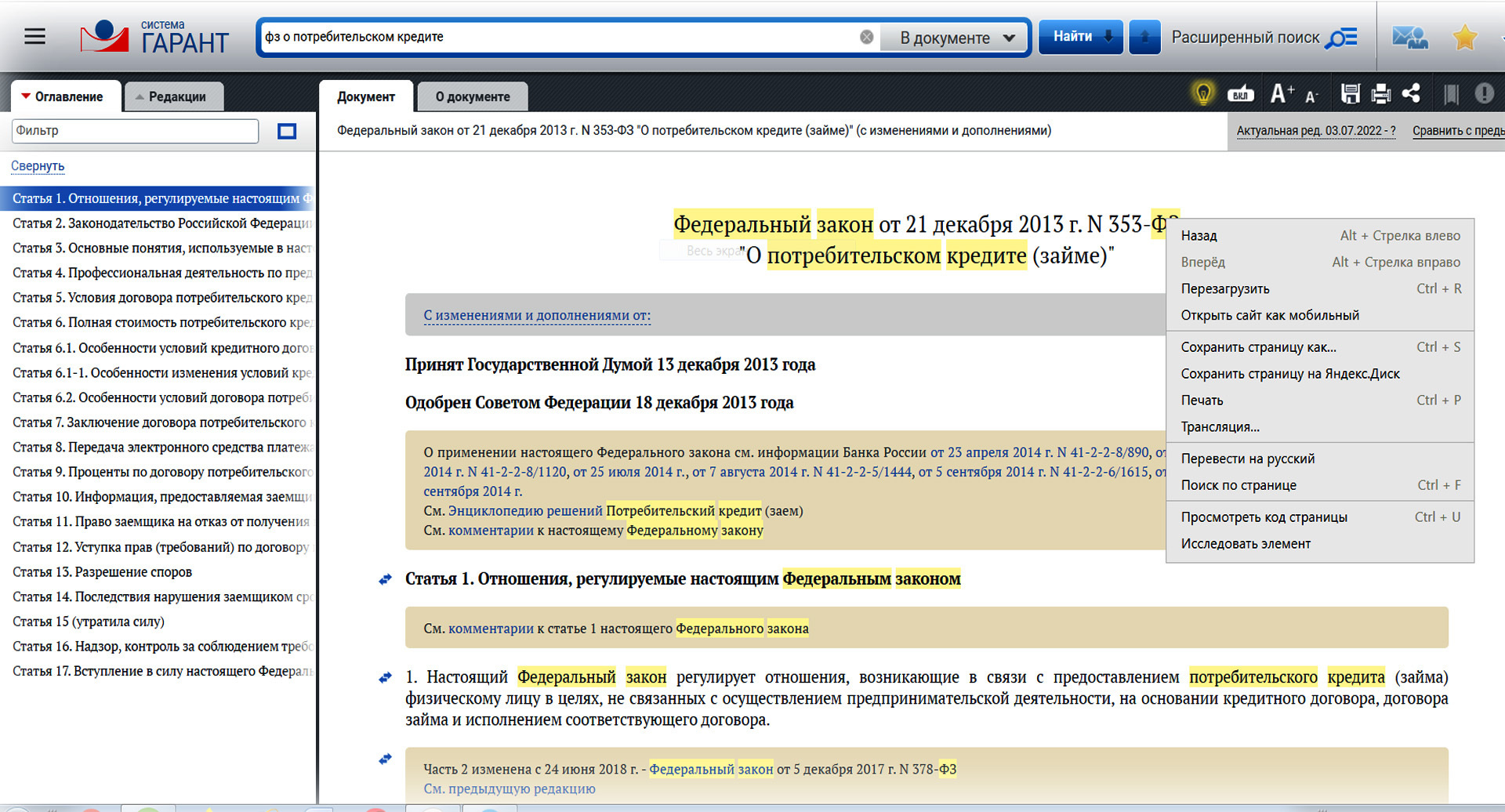
Task: Choose 'Поиск по странице' in context menu
Action: pos(1238,485)
